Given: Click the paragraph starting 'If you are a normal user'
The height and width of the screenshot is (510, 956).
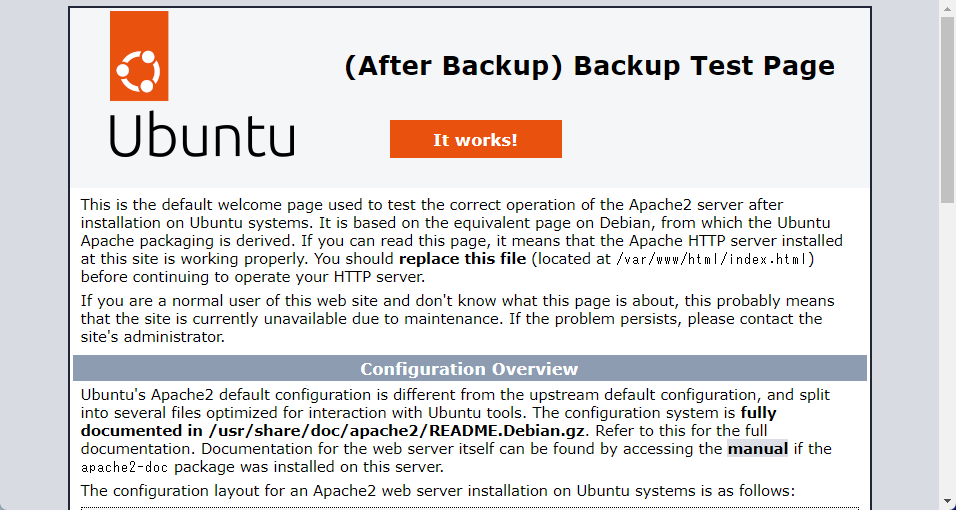Looking at the screenshot, I should click(x=457, y=318).
